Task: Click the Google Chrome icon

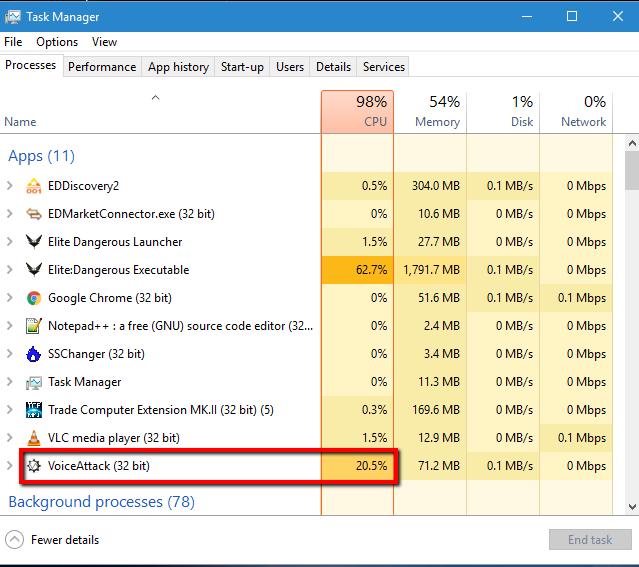Action: [x=34, y=298]
